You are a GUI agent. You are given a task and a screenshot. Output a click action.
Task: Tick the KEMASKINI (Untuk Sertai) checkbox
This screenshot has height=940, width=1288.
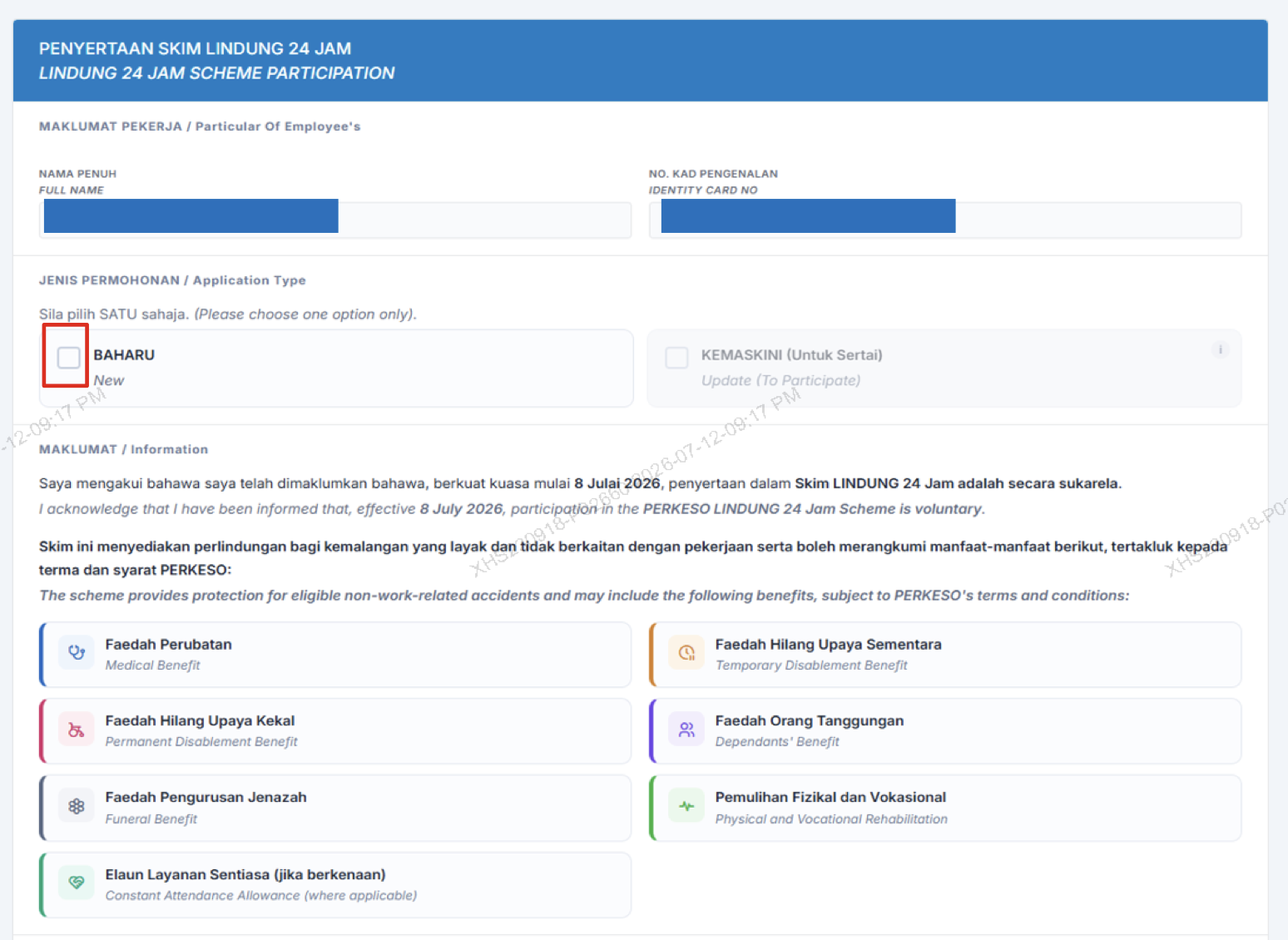point(676,358)
